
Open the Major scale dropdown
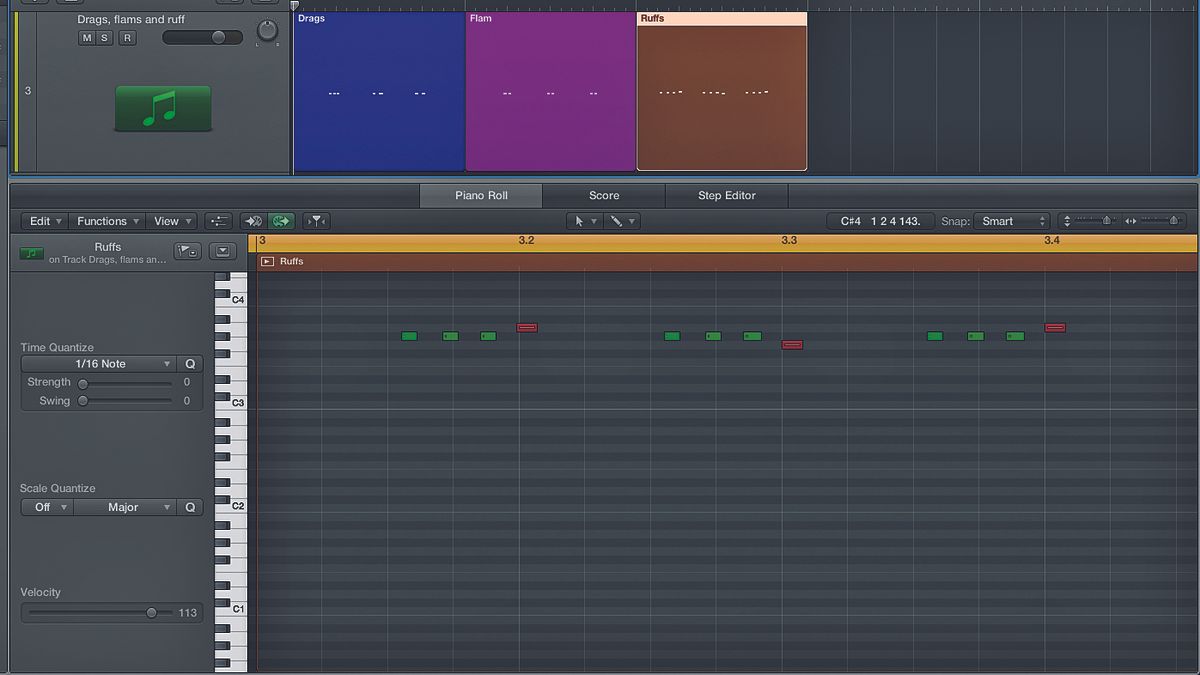126,507
